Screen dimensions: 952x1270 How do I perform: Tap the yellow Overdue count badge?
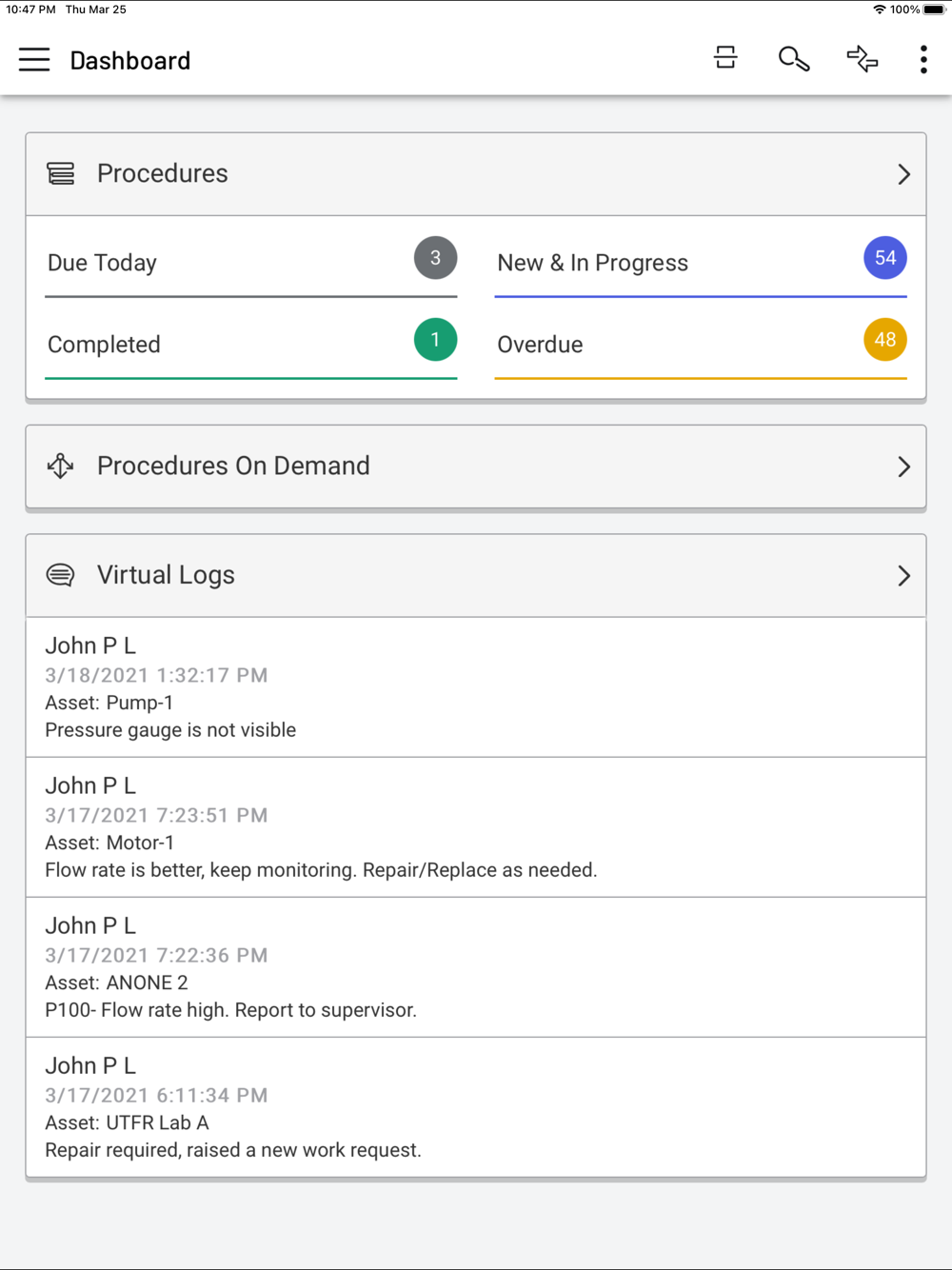pos(884,340)
